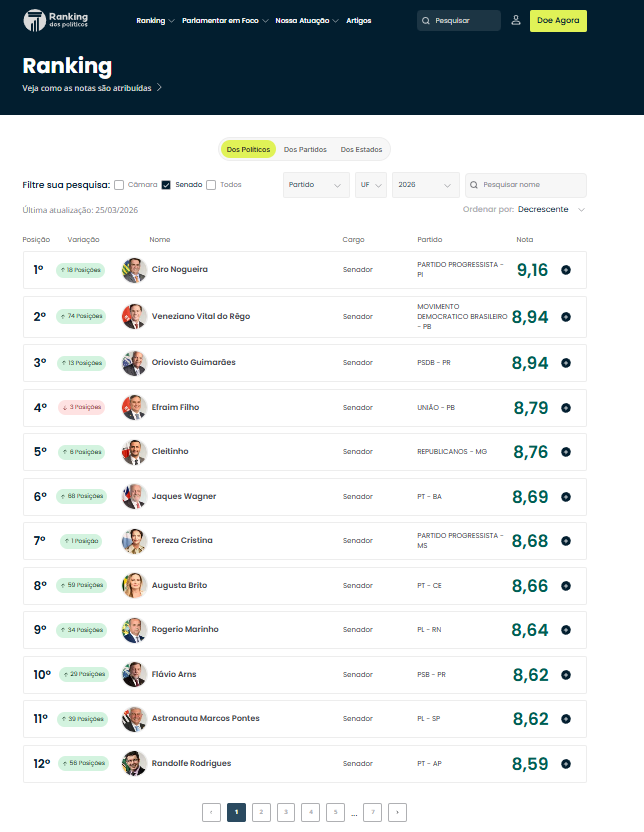Go to next page arrow in pagination
The width and height of the screenshot is (644, 832).
[x=397, y=813]
